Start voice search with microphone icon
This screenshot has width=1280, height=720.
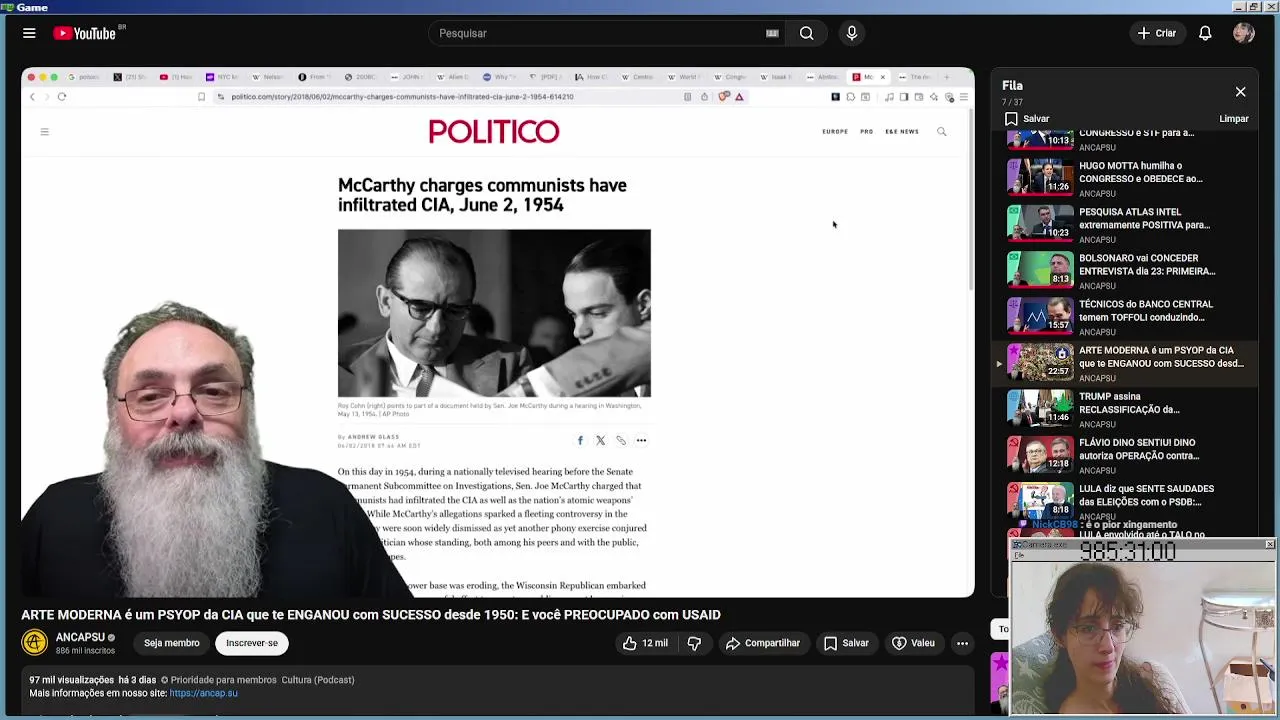pos(852,33)
